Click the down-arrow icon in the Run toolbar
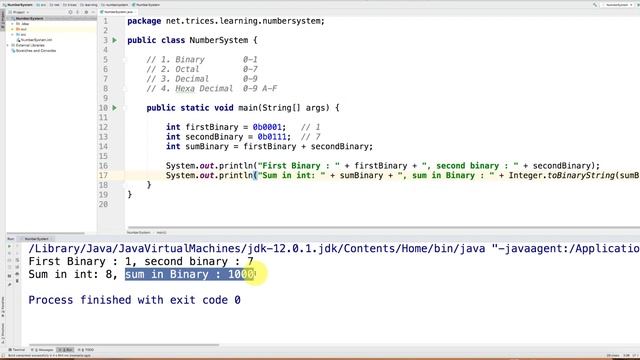The height and width of the screenshot is (360, 640). [17, 253]
